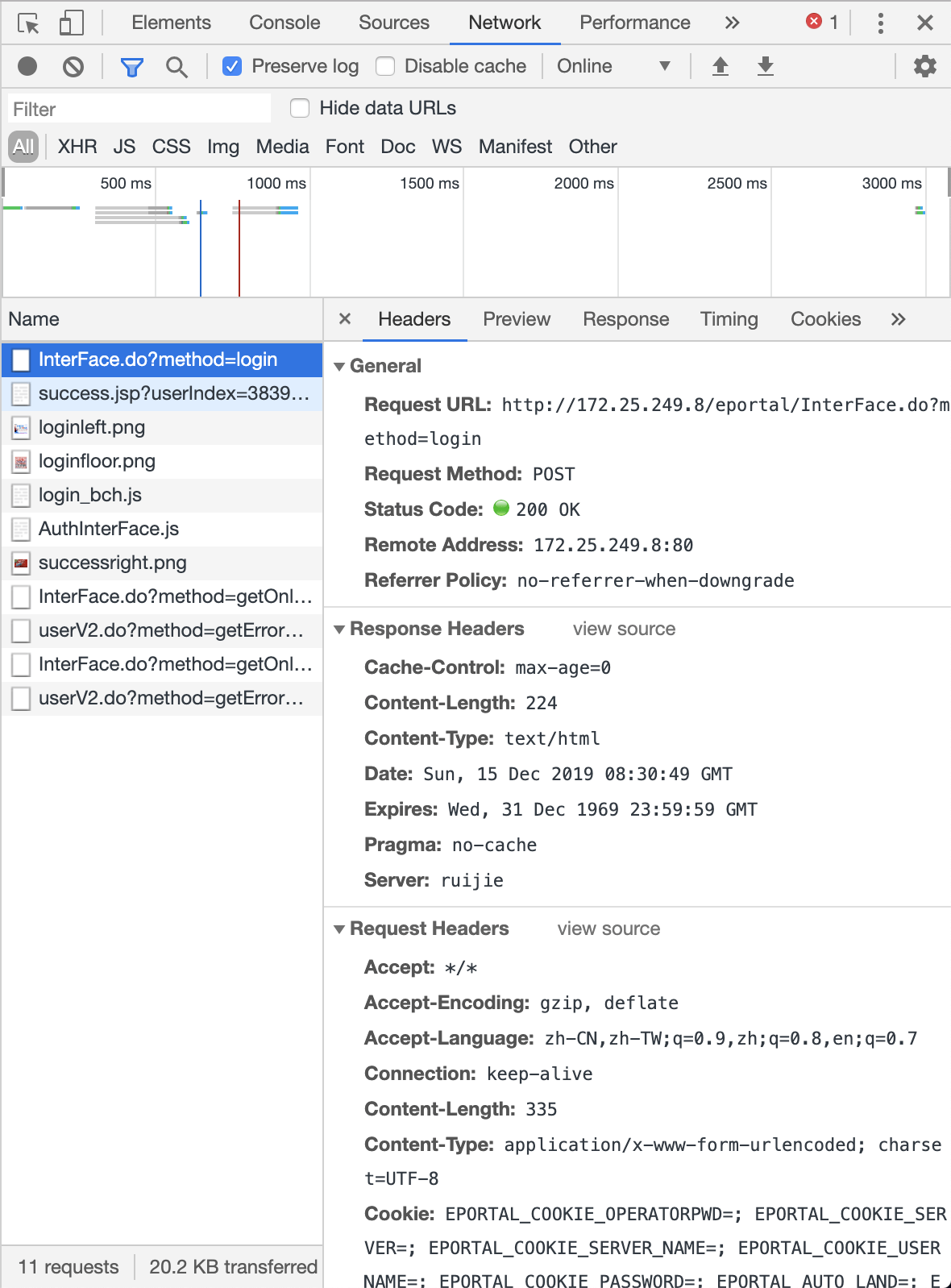Click view source beside Request Headers
The image size is (951, 1288).
coord(608,929)
